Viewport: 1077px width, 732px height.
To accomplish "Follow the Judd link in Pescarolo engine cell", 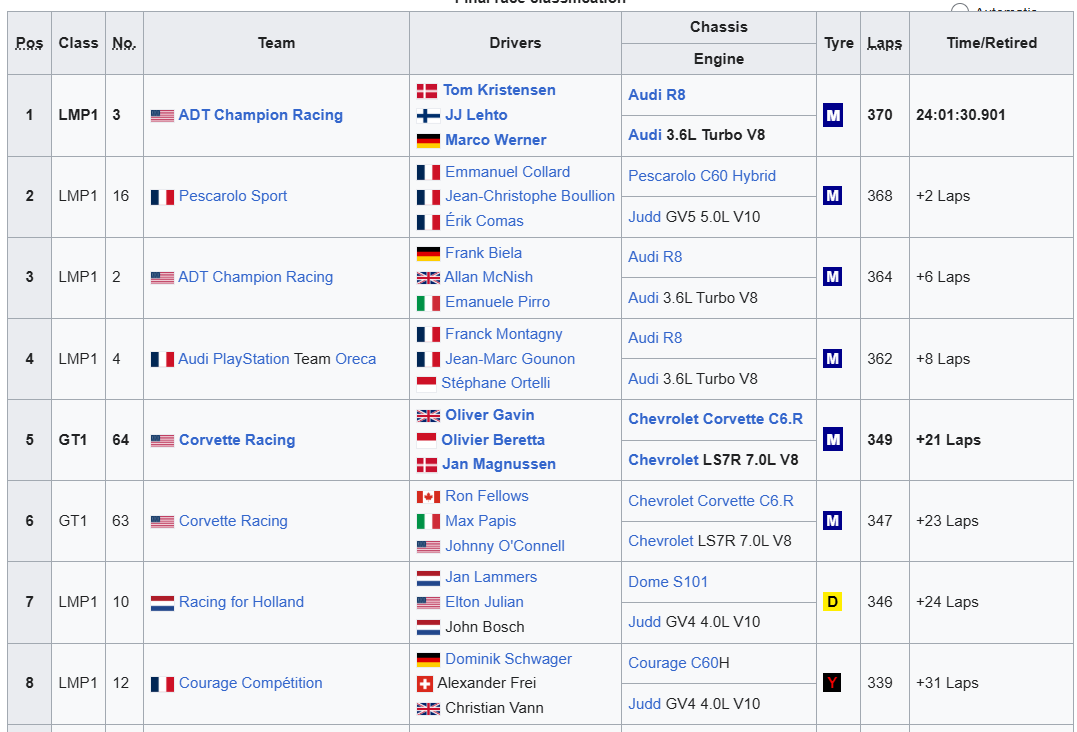I will (644, 217).
